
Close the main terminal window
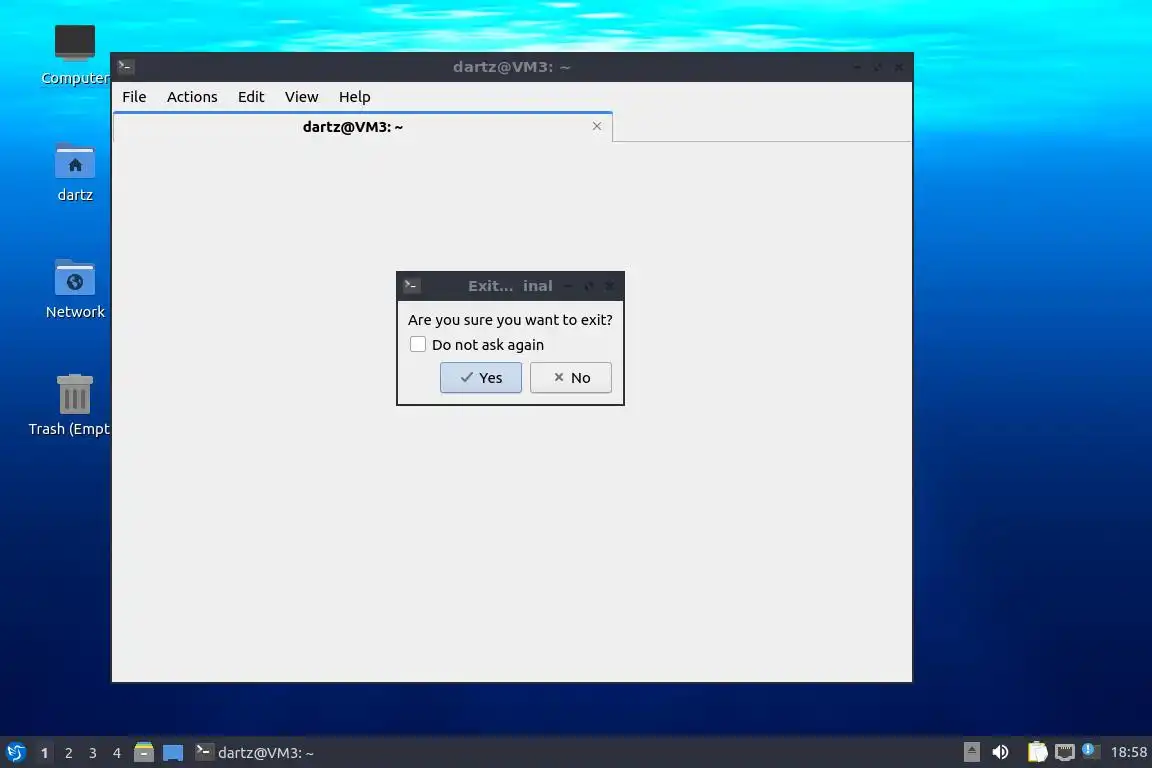(899, 67)
